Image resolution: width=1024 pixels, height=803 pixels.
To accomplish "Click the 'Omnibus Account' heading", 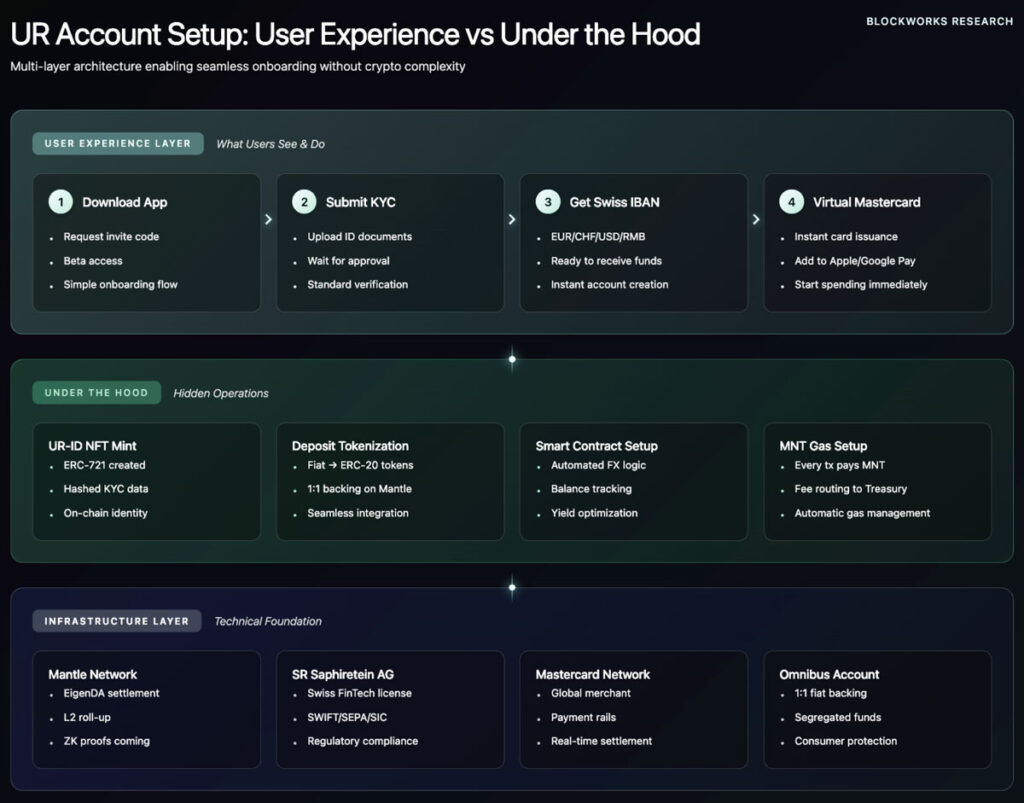I will (x=829, y=674).
